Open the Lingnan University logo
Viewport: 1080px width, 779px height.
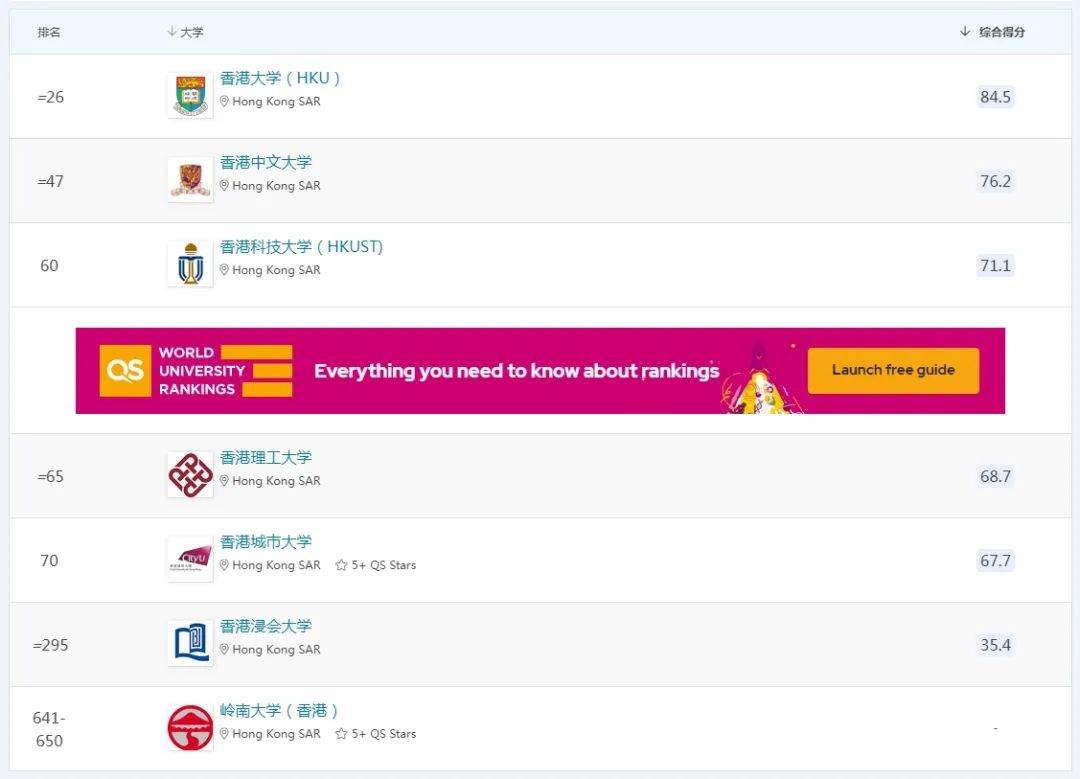[191, 727]
